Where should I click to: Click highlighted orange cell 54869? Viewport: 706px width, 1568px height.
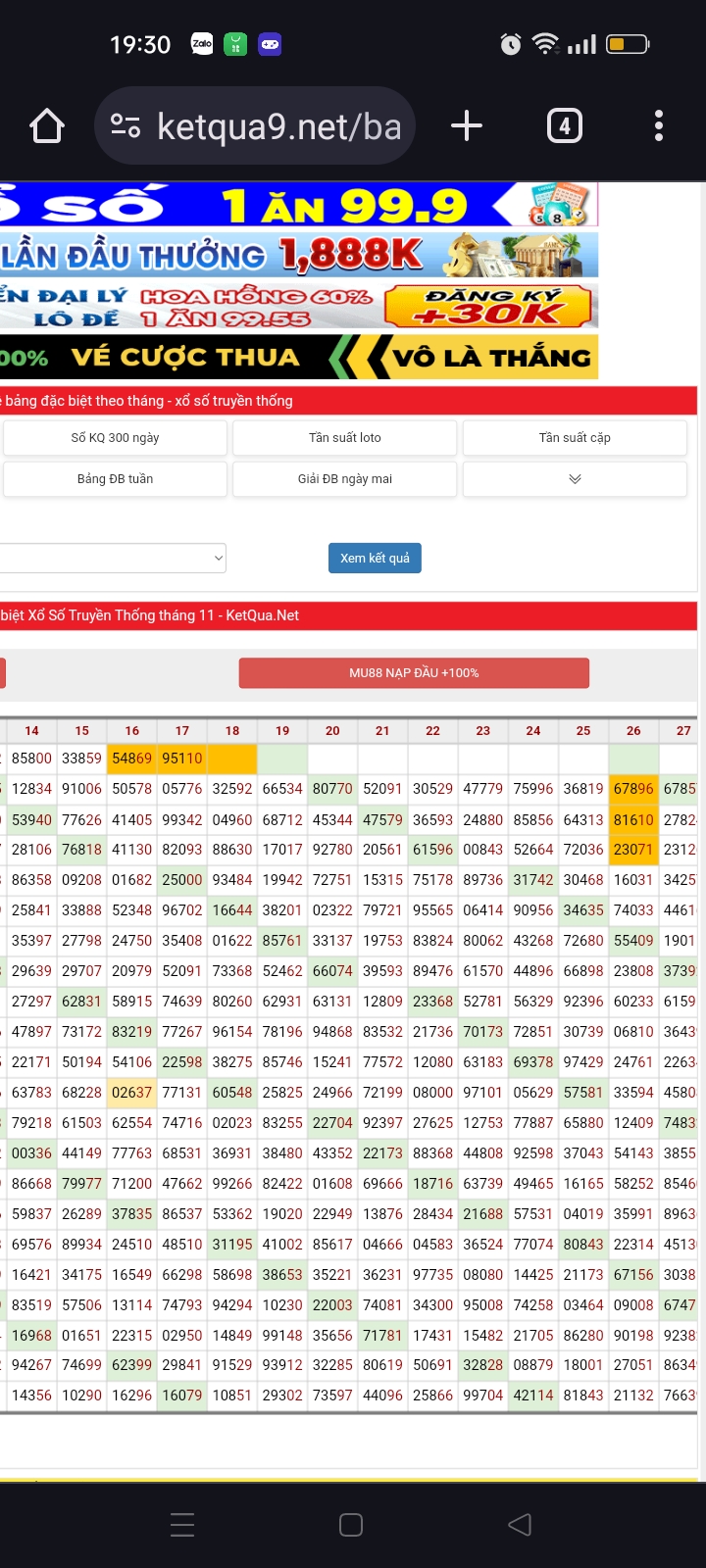[131, 759]
